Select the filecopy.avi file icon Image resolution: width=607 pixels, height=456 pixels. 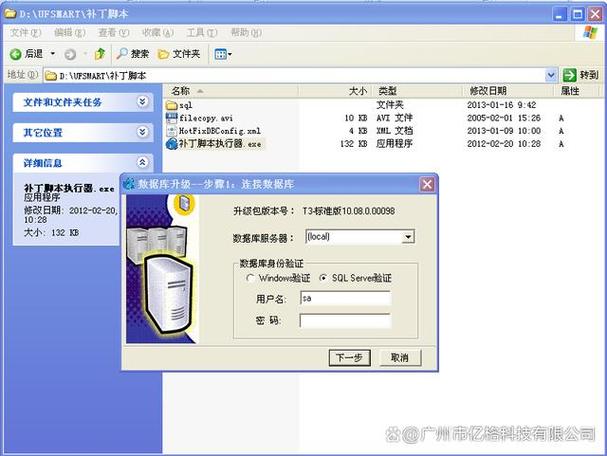pos(171,118)
